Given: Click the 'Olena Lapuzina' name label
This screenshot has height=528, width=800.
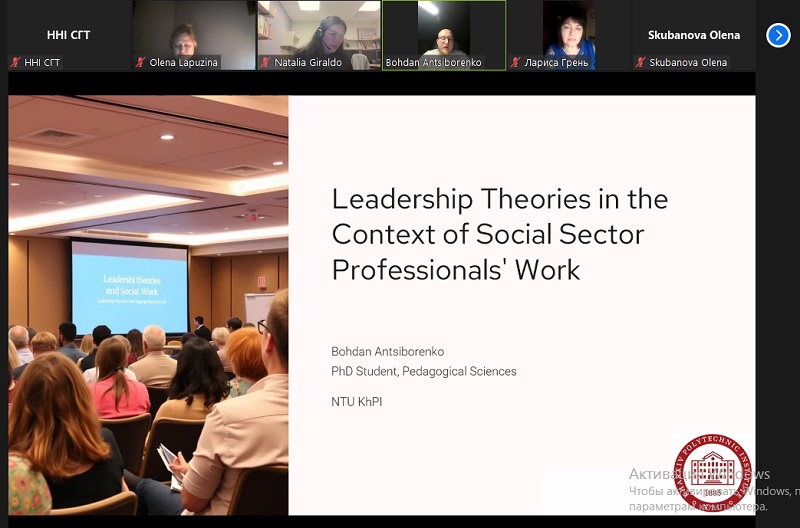Looking at the screenshot, I should pos(184,62).
